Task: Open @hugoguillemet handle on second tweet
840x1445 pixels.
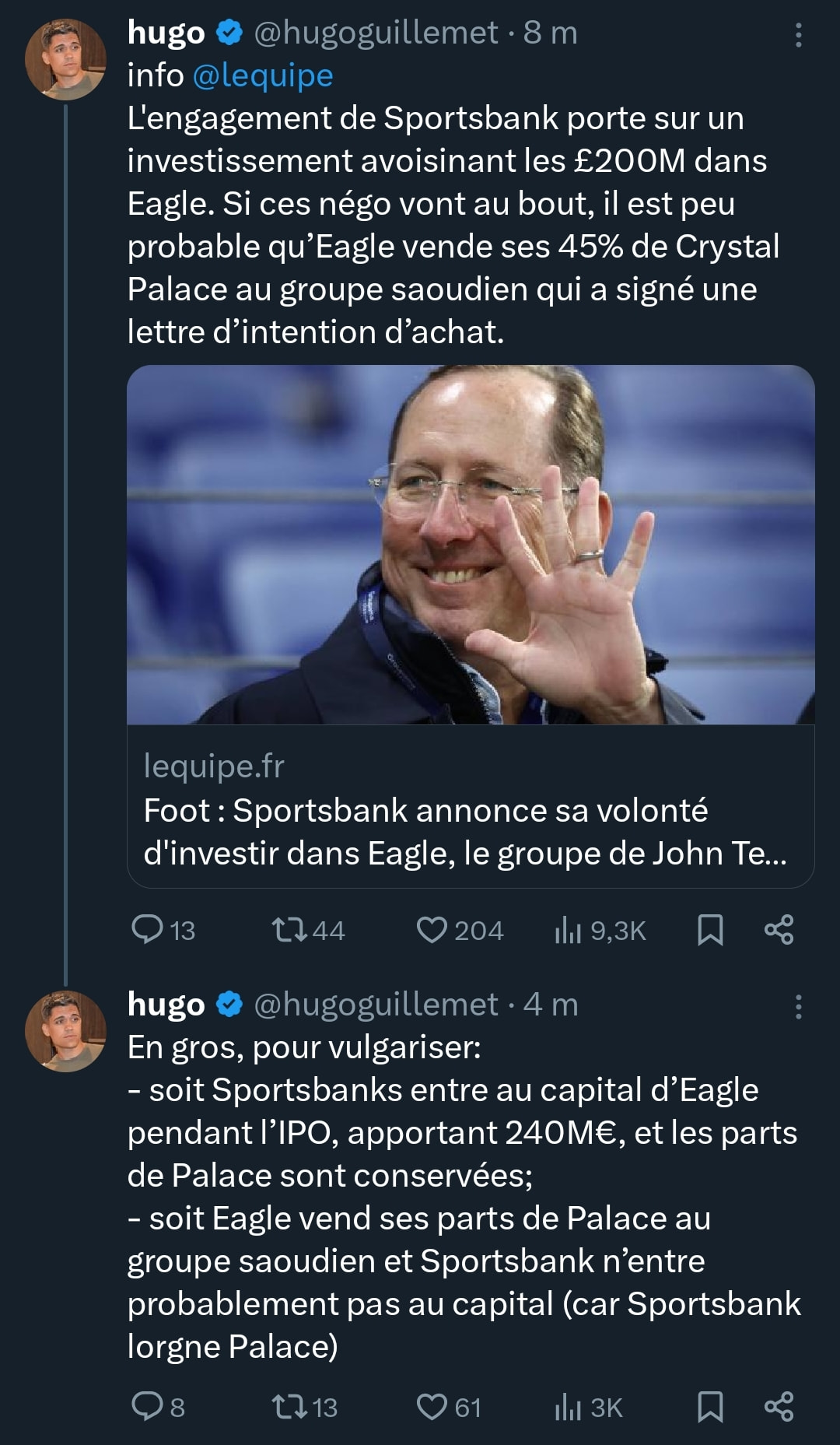Action: [x=376, y=1005]
